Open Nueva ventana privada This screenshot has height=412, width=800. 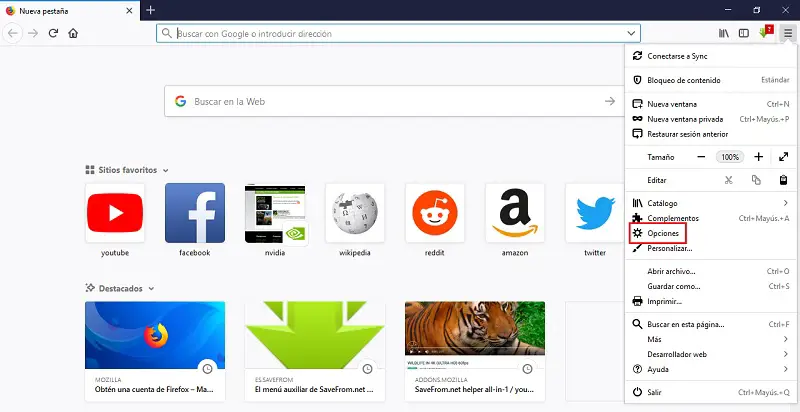pos(712,119)
